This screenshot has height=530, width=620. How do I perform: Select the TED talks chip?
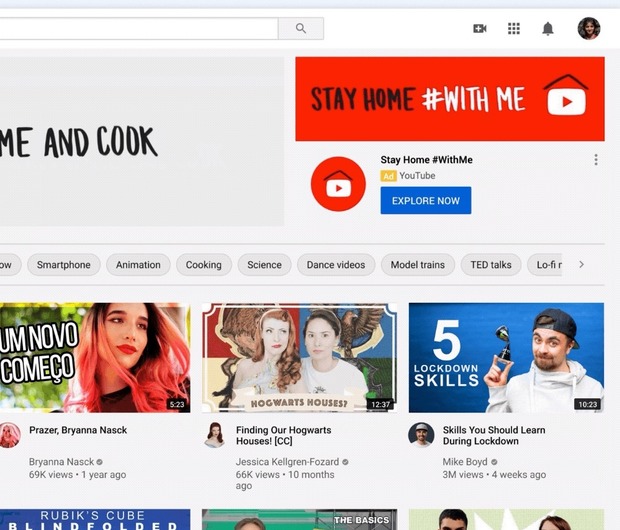pos(491,265)
